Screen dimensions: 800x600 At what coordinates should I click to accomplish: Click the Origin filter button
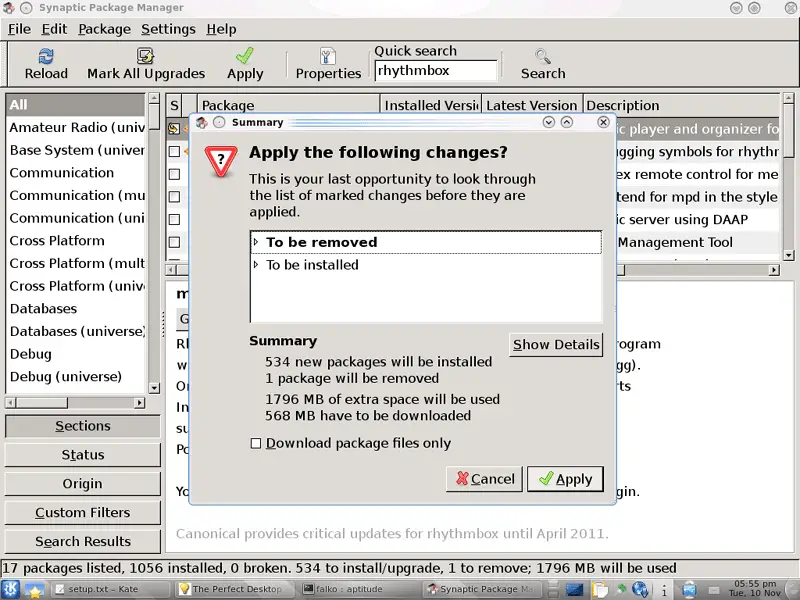[83, 484]
